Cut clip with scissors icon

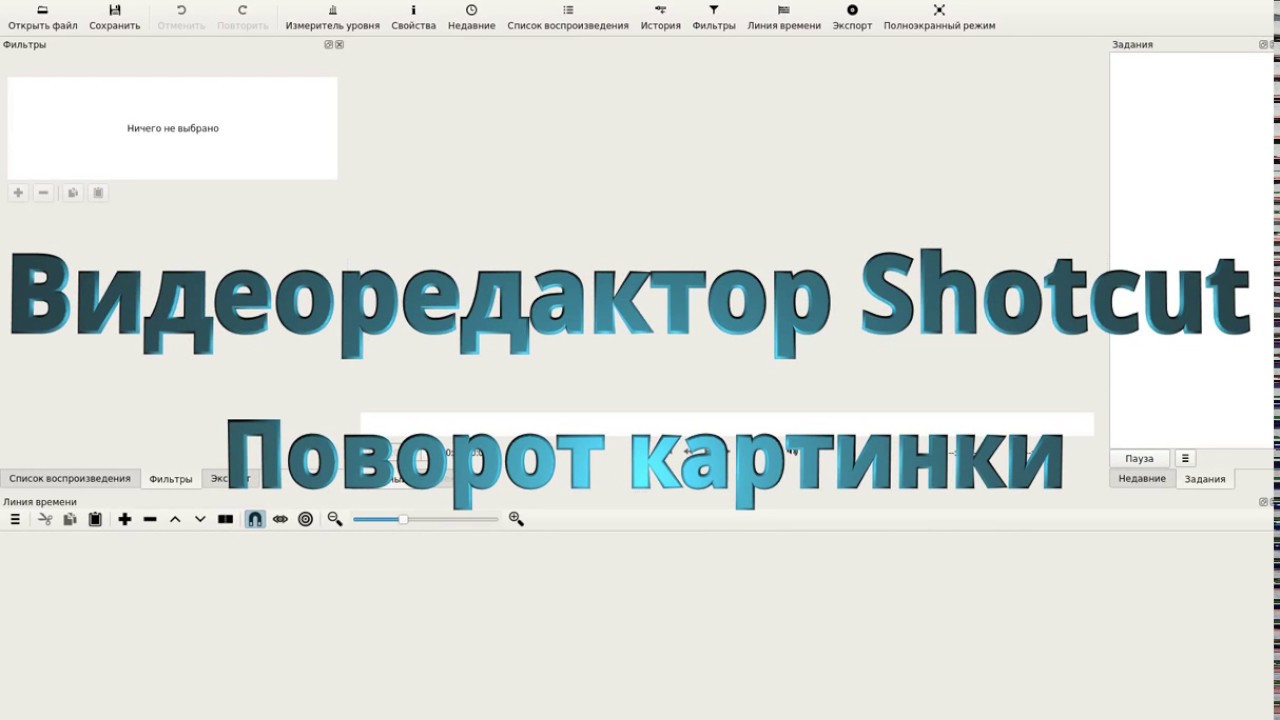point(45,519)
